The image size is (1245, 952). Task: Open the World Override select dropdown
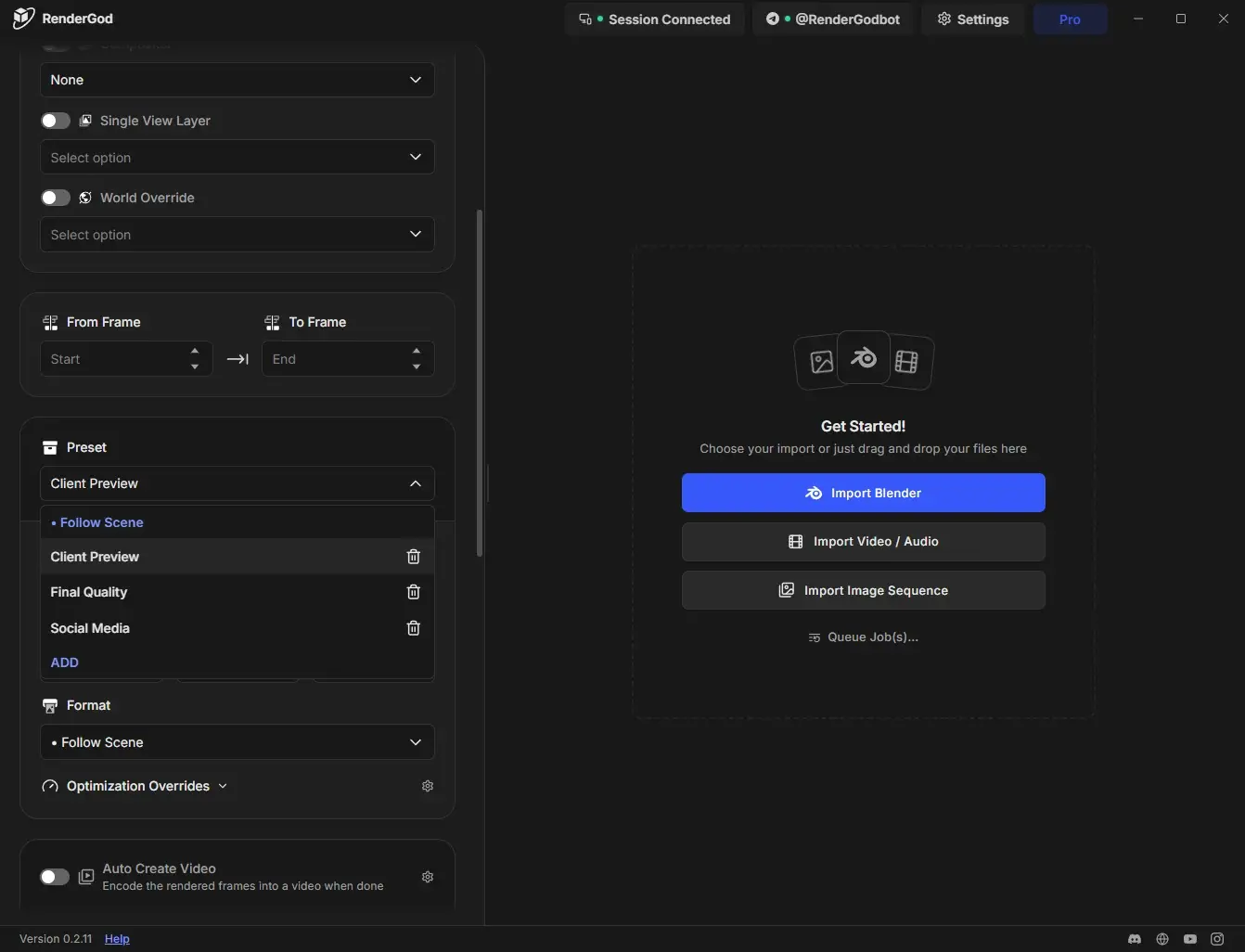[x=237, y=235]
